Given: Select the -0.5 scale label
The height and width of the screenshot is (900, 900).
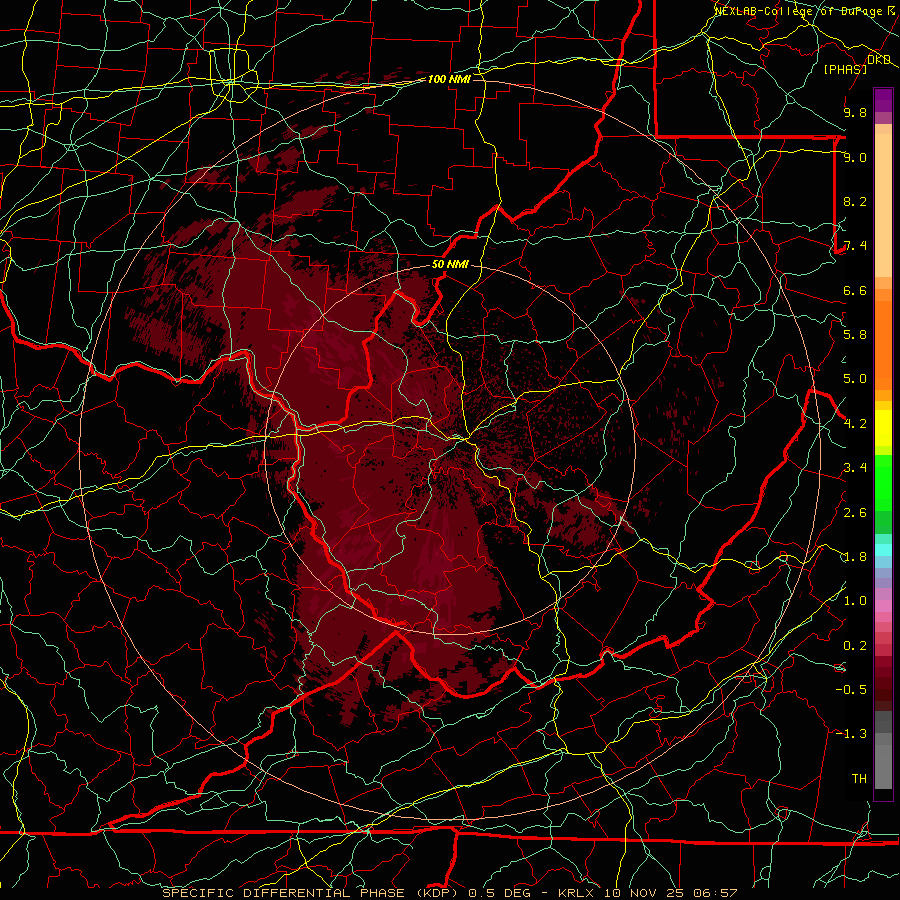Looking at the screenshot, I should 851,690.
